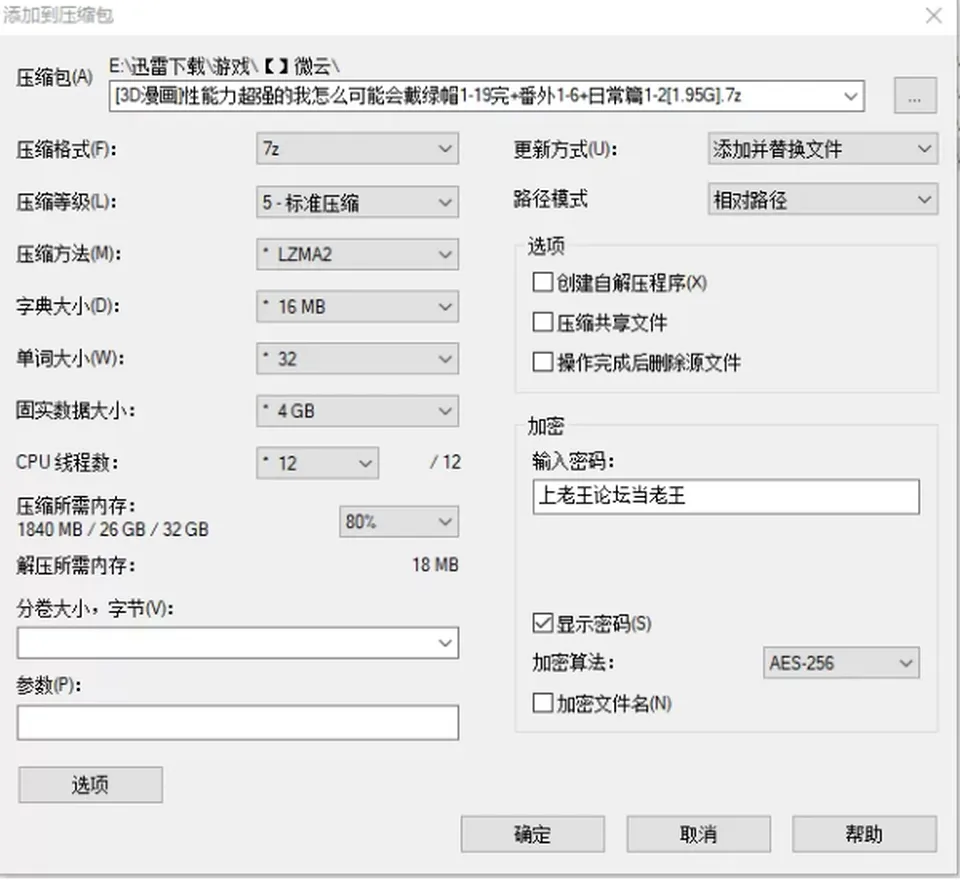Click the 选项 button at bottom left
960x880 pixels.
tap(91, 784)
